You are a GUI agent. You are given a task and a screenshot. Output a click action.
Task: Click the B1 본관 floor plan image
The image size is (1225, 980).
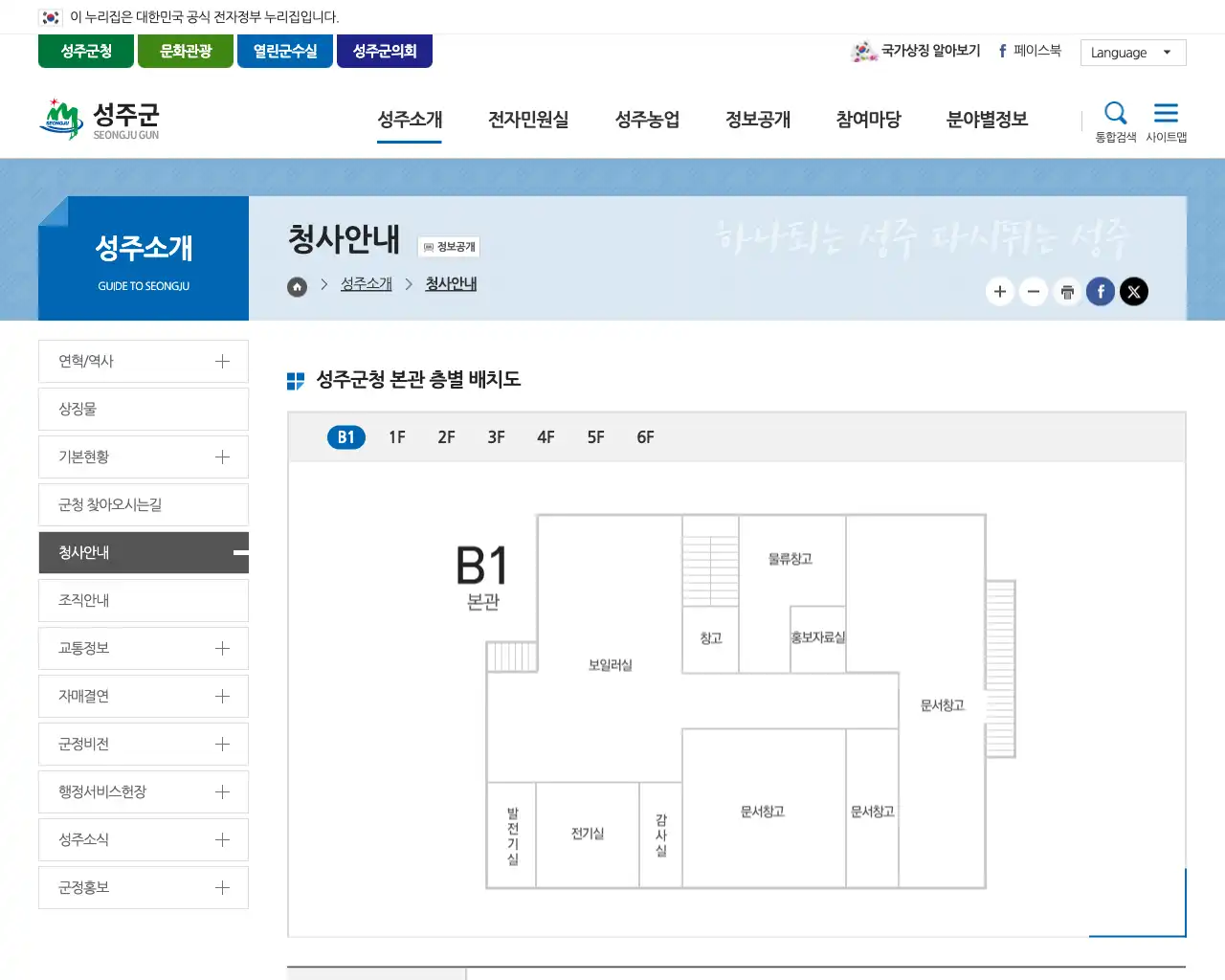pos(737,702)
